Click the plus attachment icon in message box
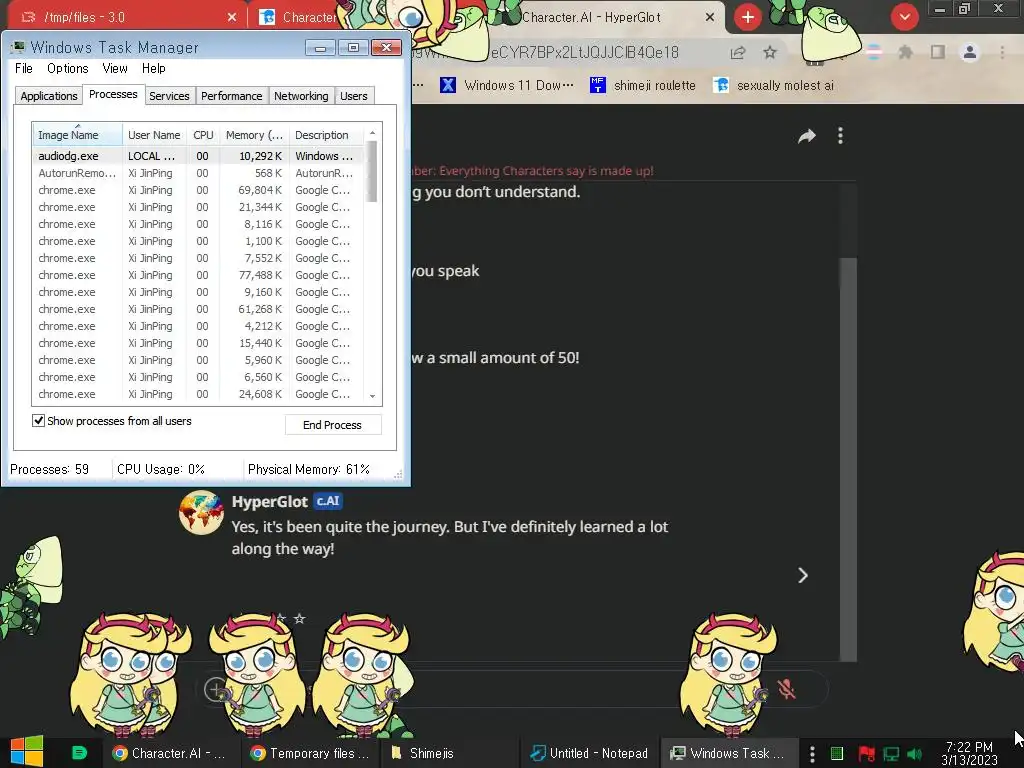Screen dimensions: 1024x768 [215, 689]
